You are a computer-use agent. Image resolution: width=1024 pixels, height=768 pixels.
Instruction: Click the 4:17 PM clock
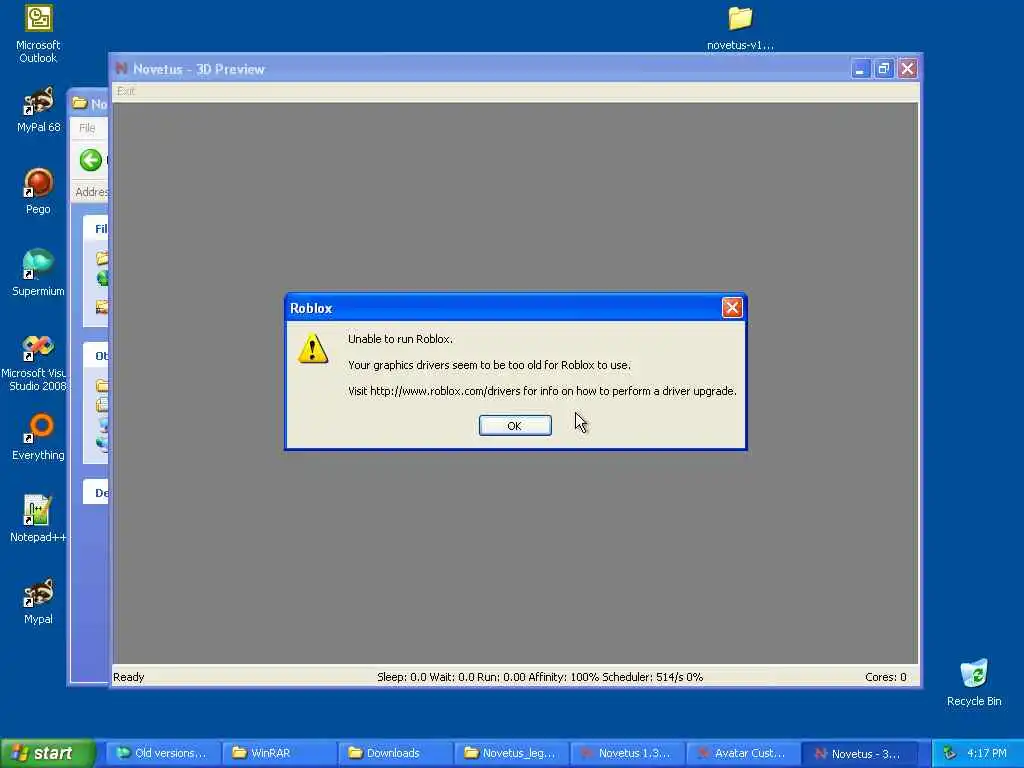[987, 753]
